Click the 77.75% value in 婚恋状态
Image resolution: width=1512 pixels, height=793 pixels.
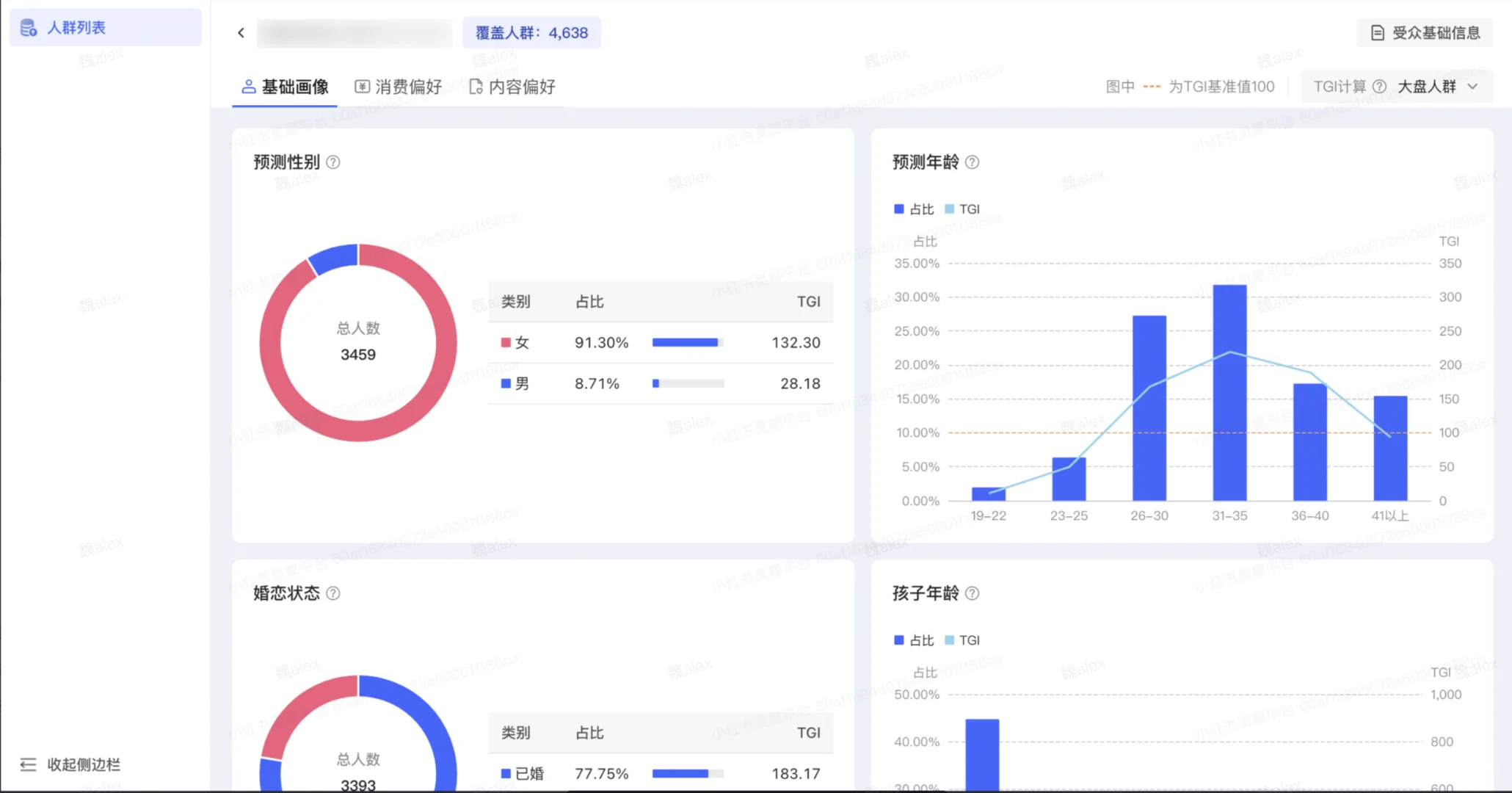601,773
